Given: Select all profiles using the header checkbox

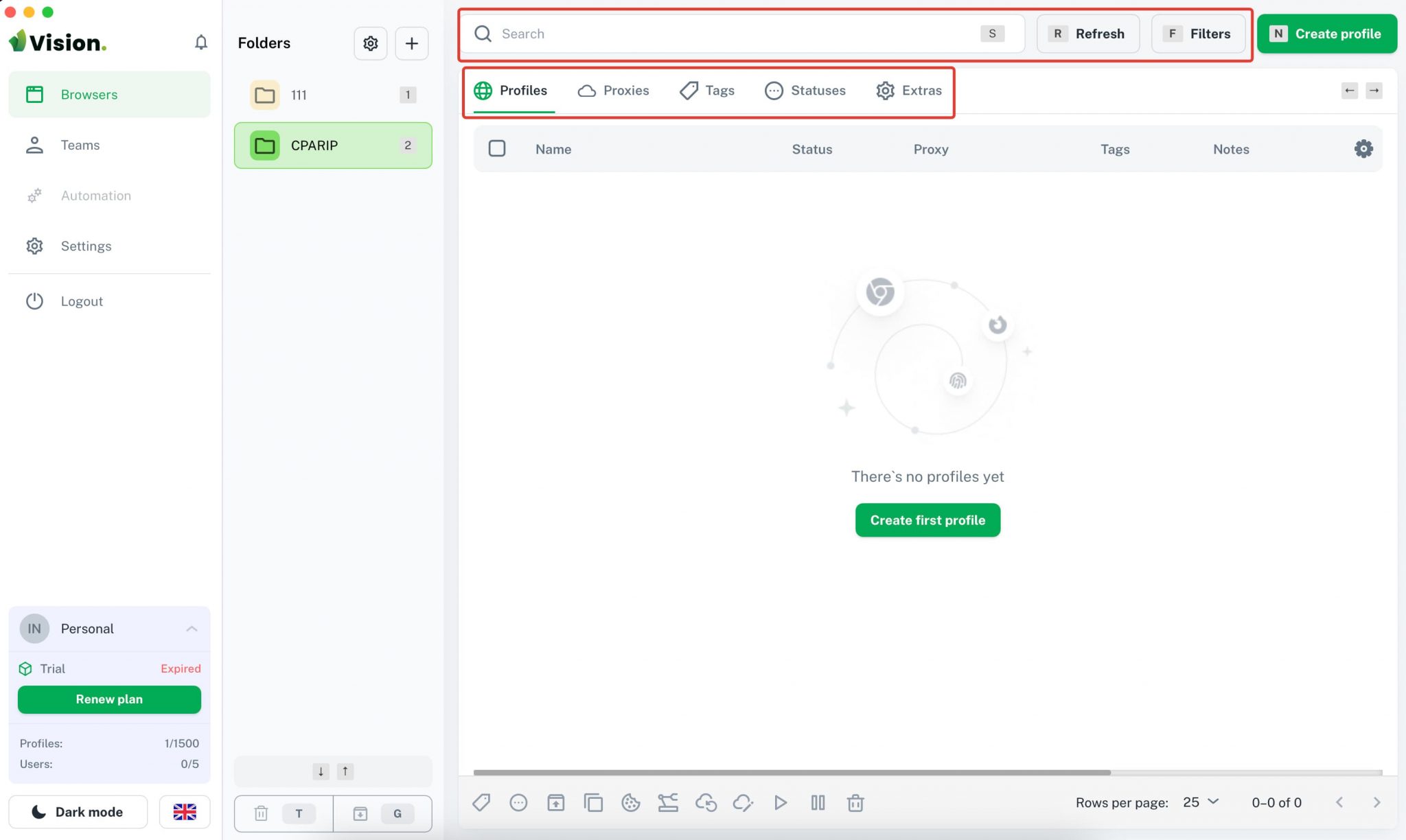Looking at the screenshot, I should 497,148.
